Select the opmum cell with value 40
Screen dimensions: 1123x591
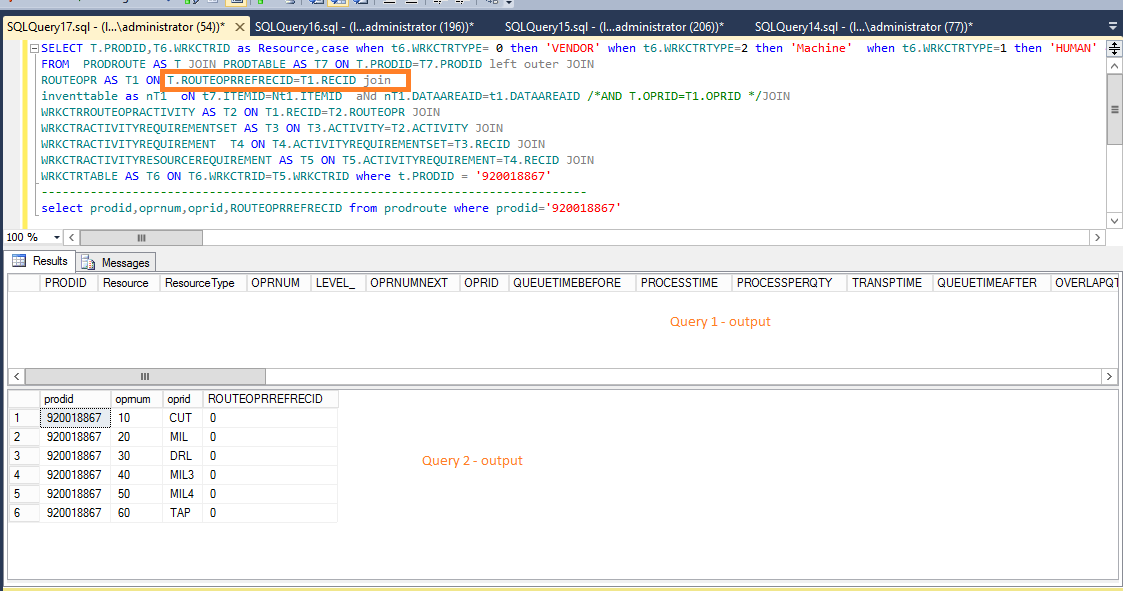click(136, 475)
